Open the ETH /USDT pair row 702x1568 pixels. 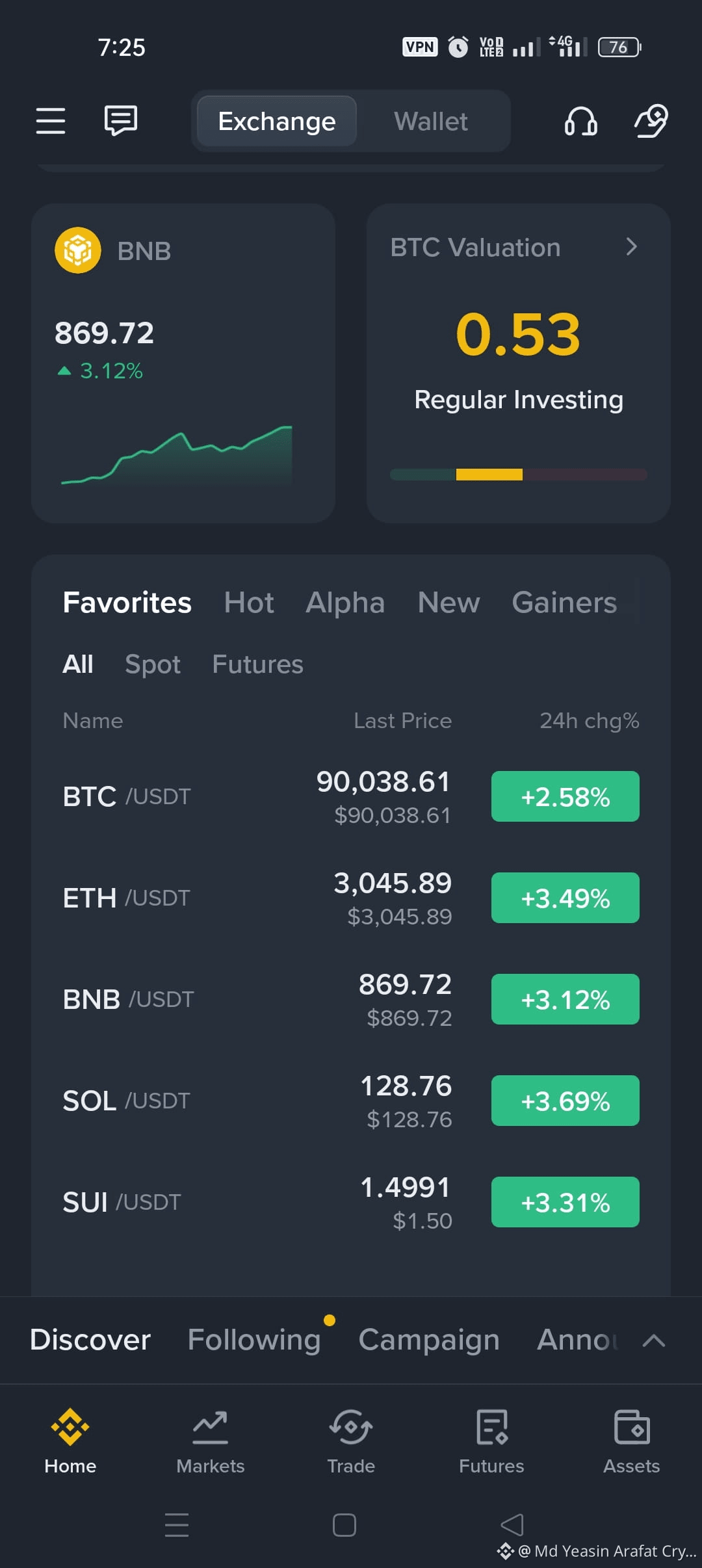pyautogui.click(x=351, y=898)
